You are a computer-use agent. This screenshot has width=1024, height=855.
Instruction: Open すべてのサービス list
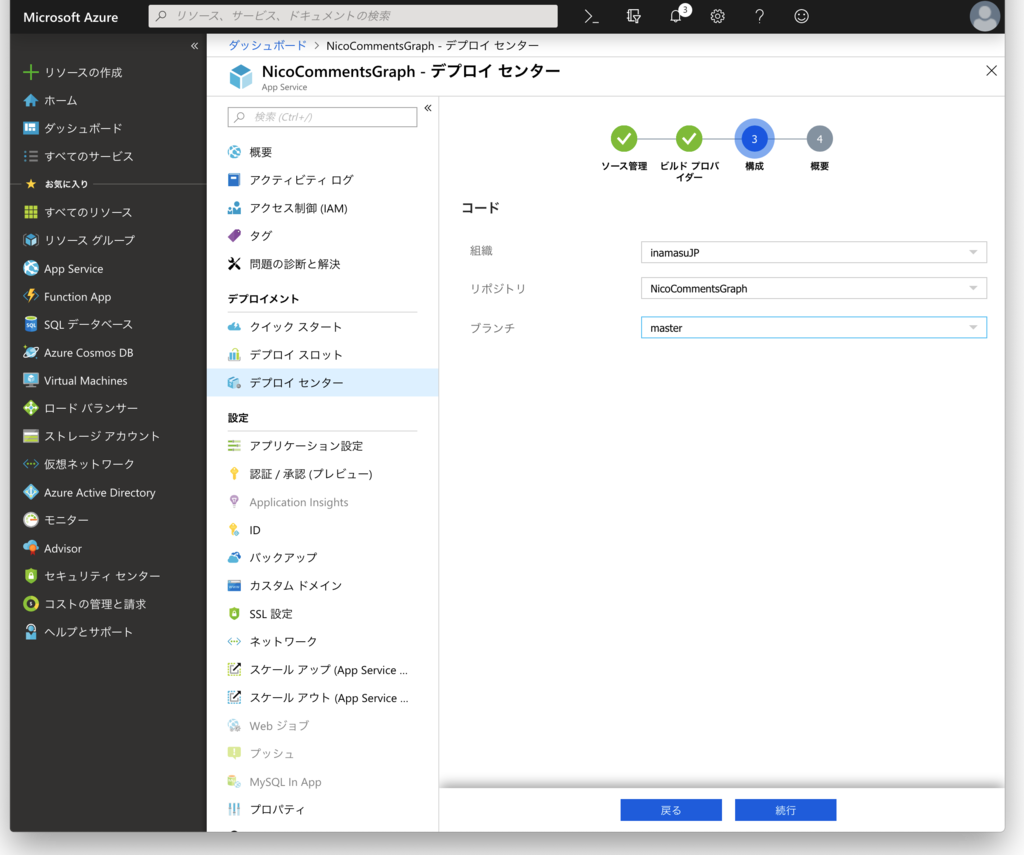[88, 156]
